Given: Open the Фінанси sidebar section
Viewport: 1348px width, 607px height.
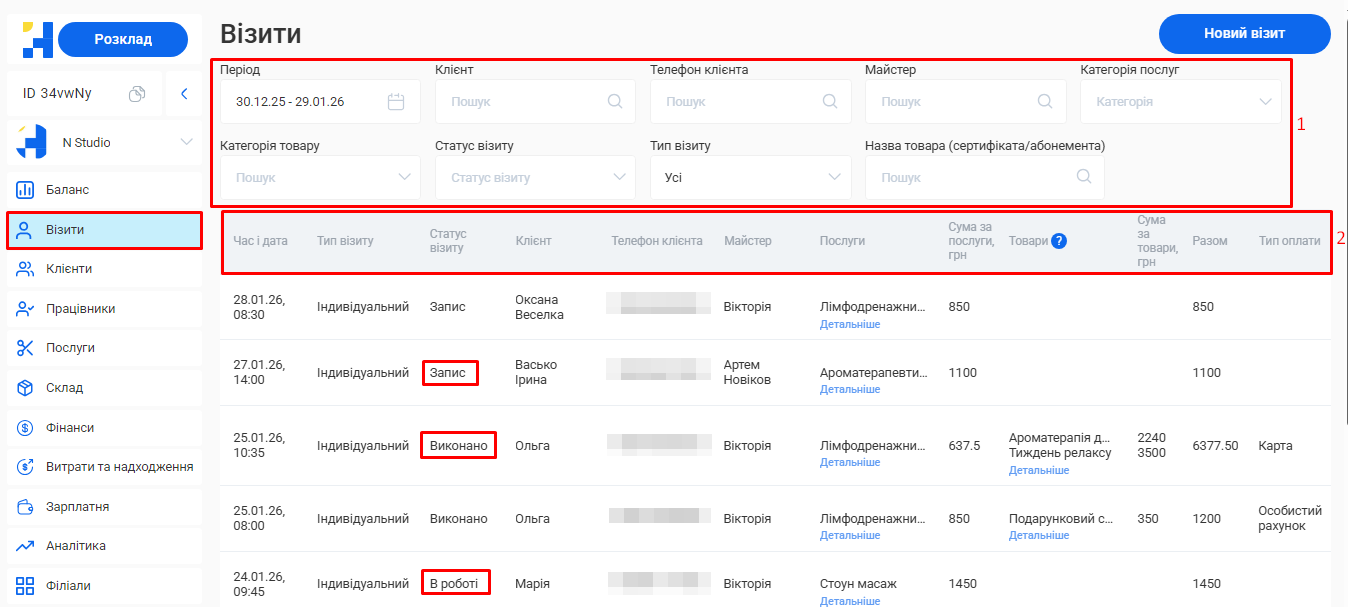Looking at the screenshot, I should point(69,428).
